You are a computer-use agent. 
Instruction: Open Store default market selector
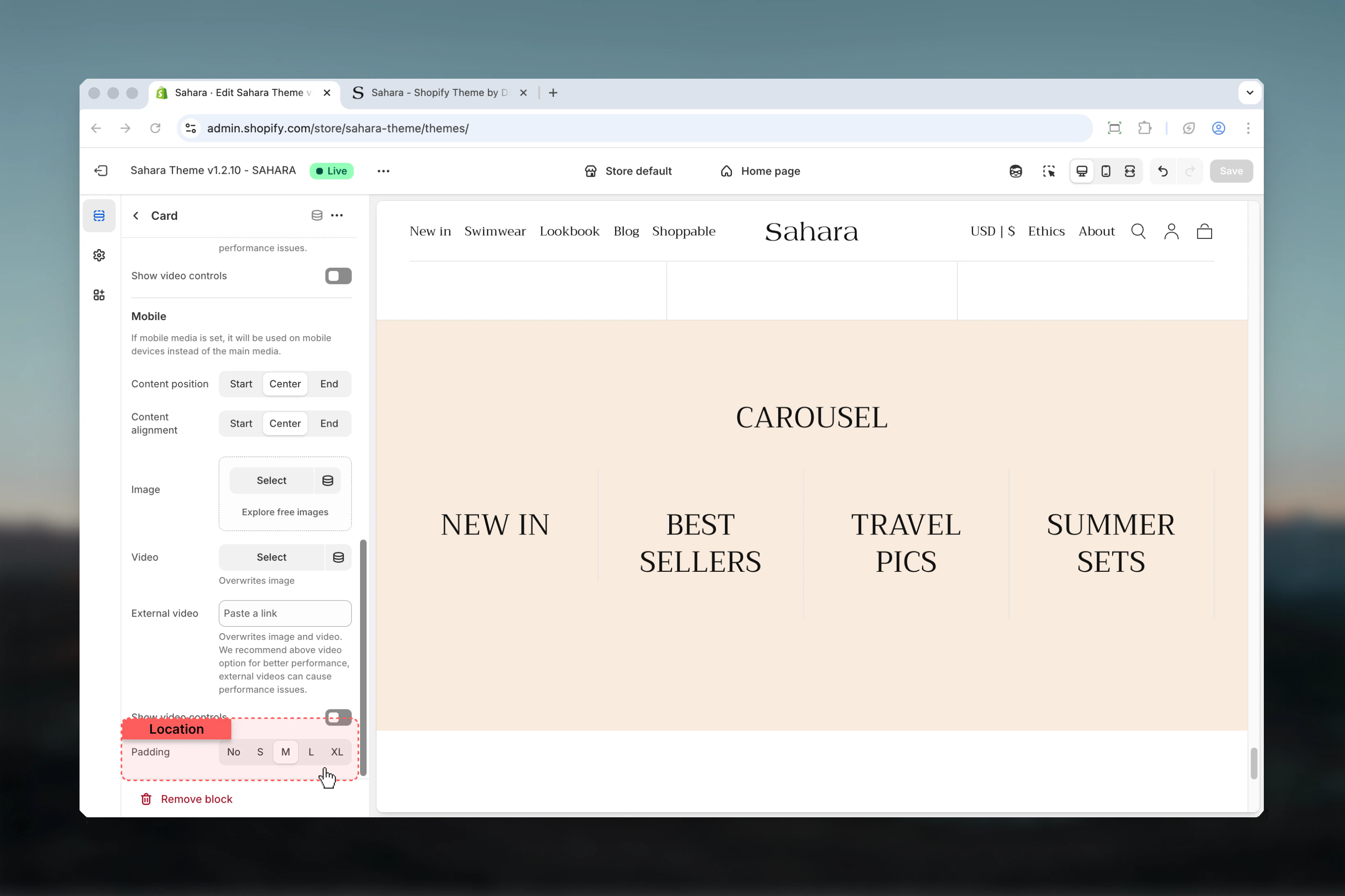pyautogui.click(x=628, y=171)
